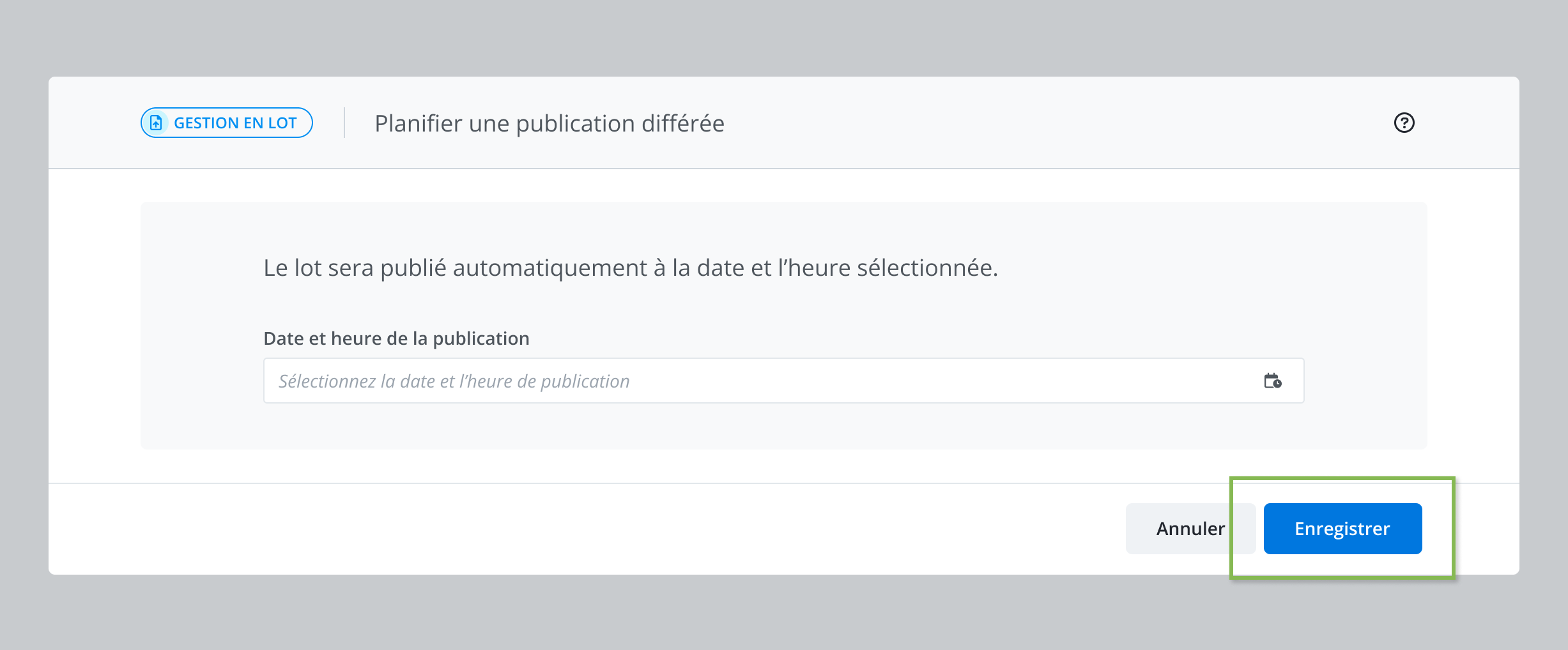
Task: Click the light gray panel below the date field
Action: [x=783, y=426]
